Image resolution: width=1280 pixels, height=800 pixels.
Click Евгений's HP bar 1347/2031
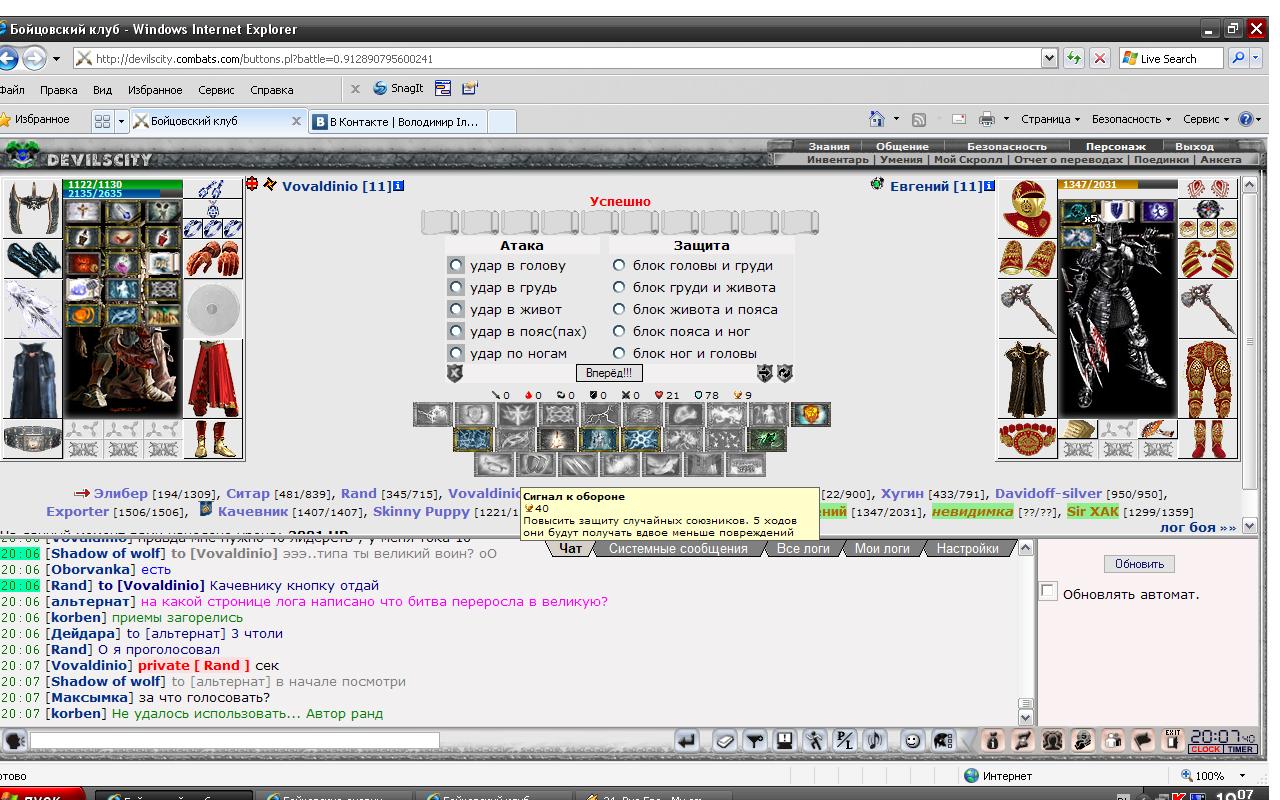tap(1119, 185)
